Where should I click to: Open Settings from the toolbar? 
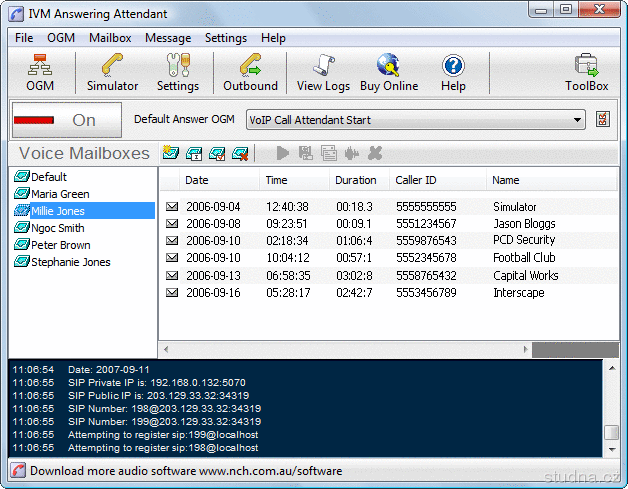pos(178,73)
